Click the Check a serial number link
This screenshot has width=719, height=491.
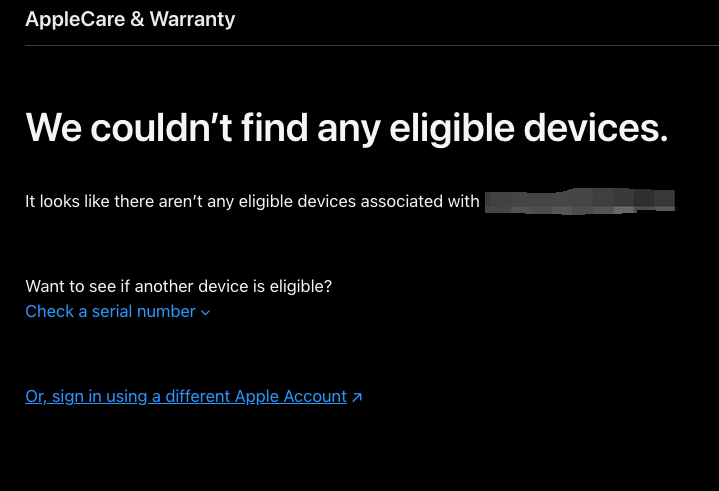pos(110,311)
